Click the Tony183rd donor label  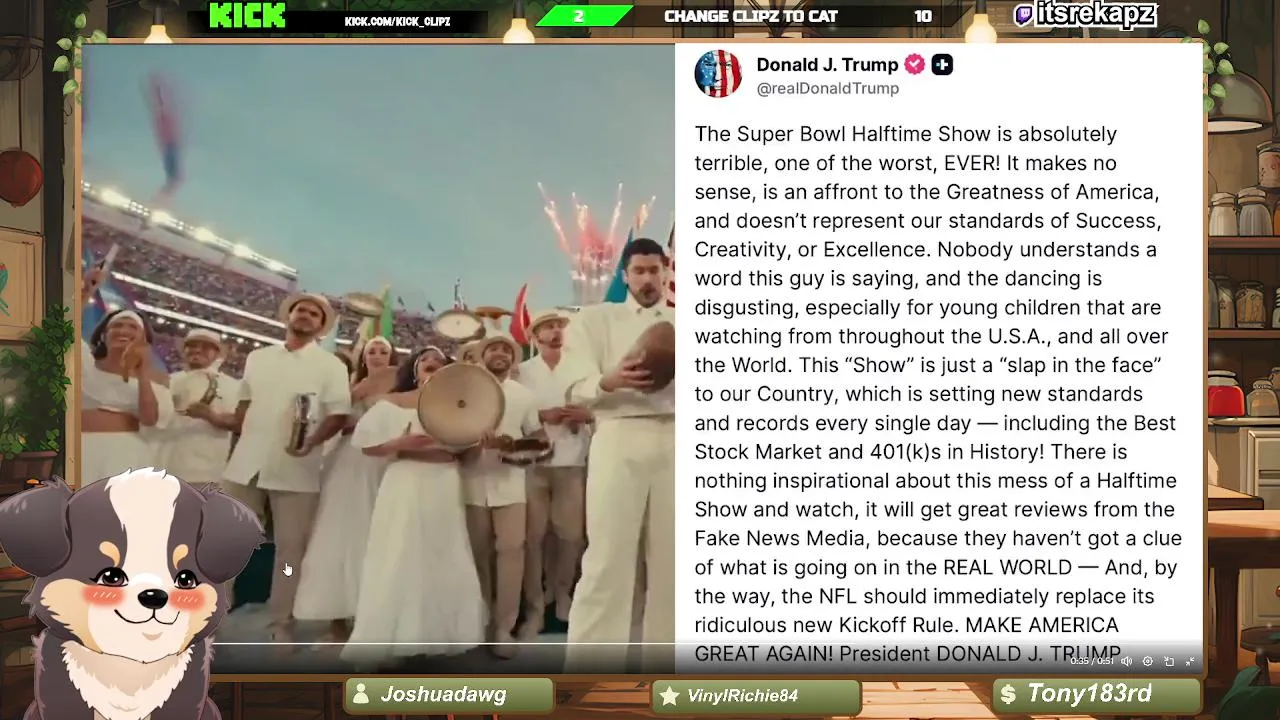coord(1089,694)
